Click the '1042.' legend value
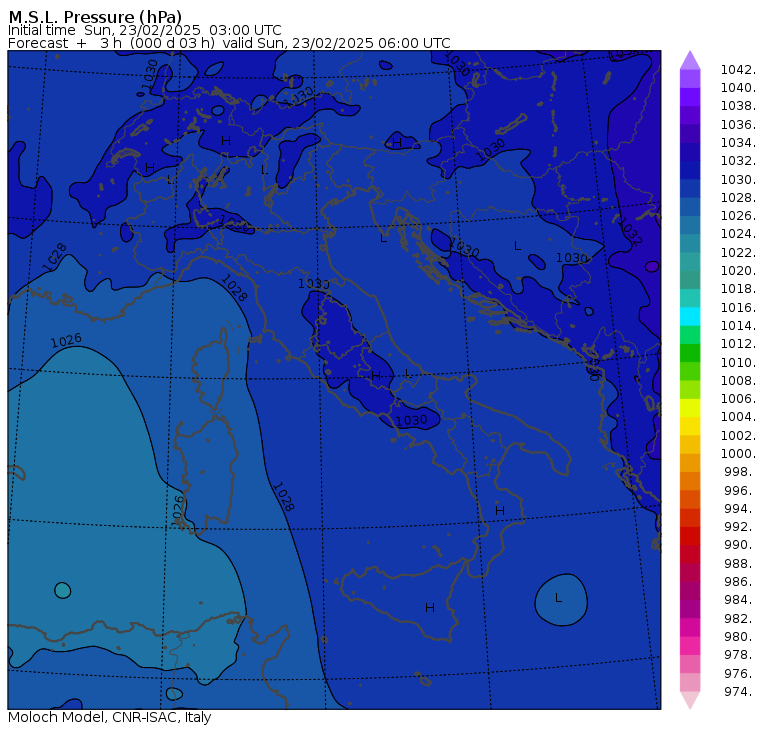The image size is (760, 731). pyautogui.click(x=738, y=70)
